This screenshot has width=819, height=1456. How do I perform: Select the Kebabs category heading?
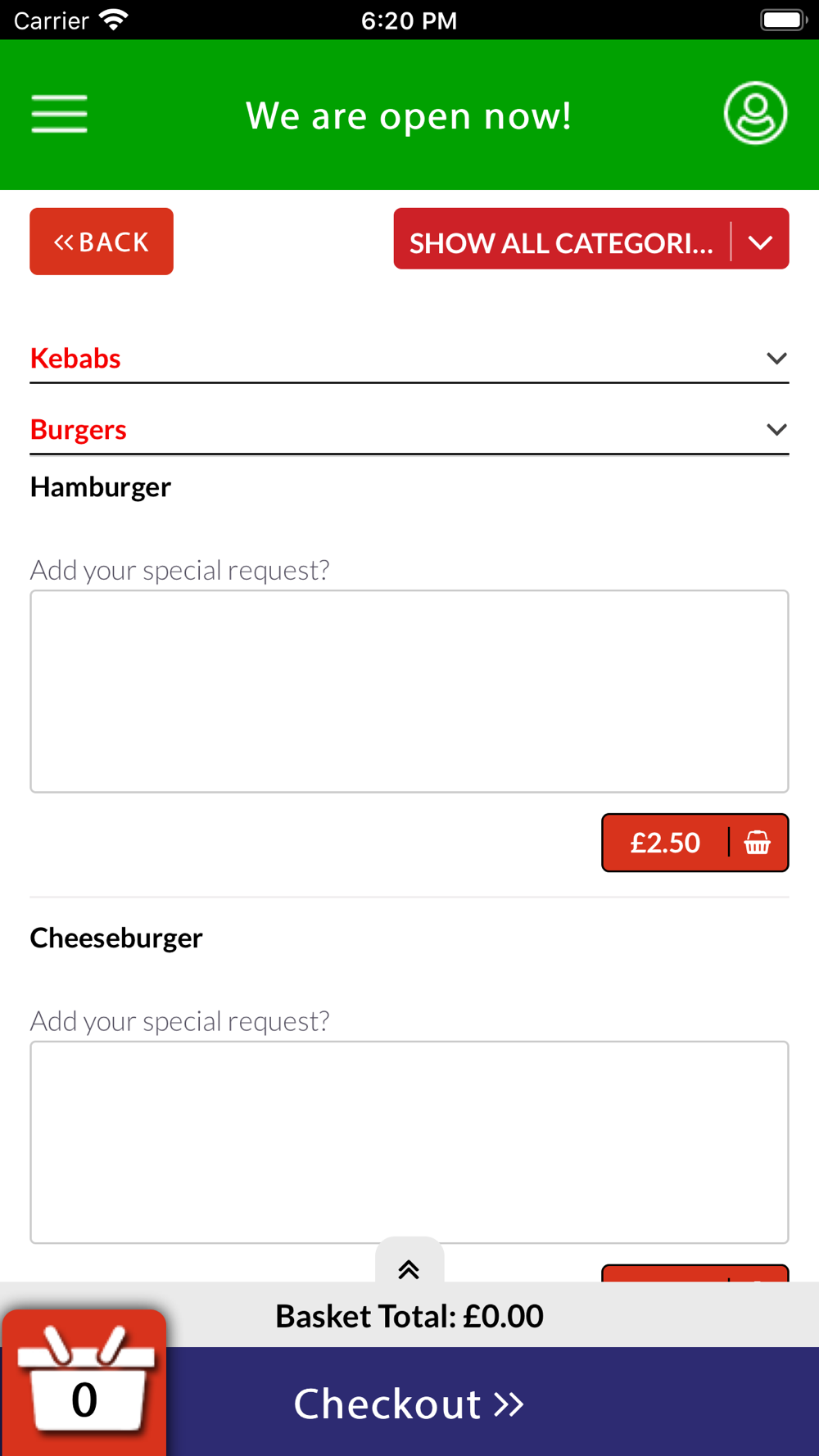(x=75, y=359)
